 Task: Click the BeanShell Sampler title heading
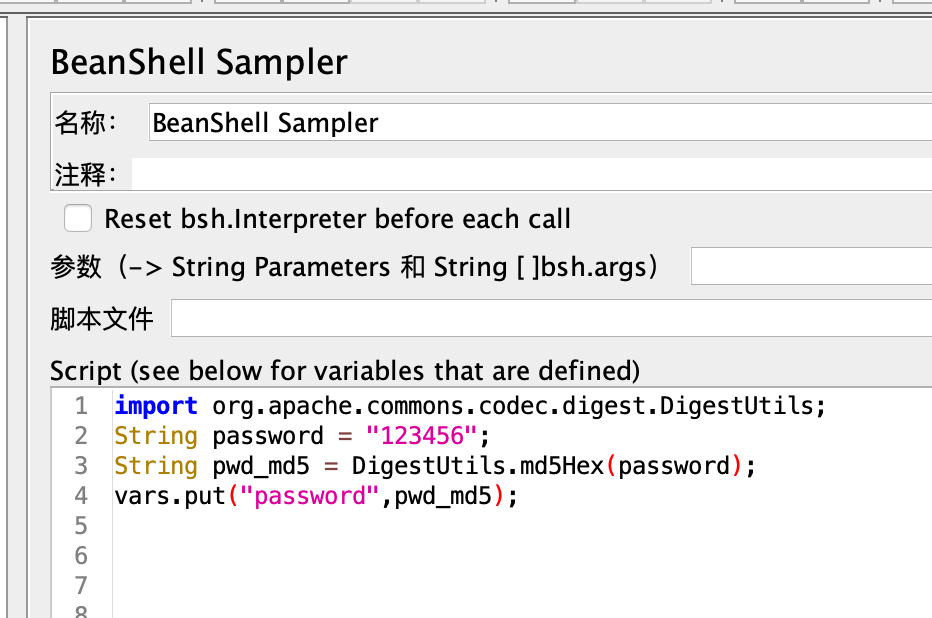[x=198, y=61]
